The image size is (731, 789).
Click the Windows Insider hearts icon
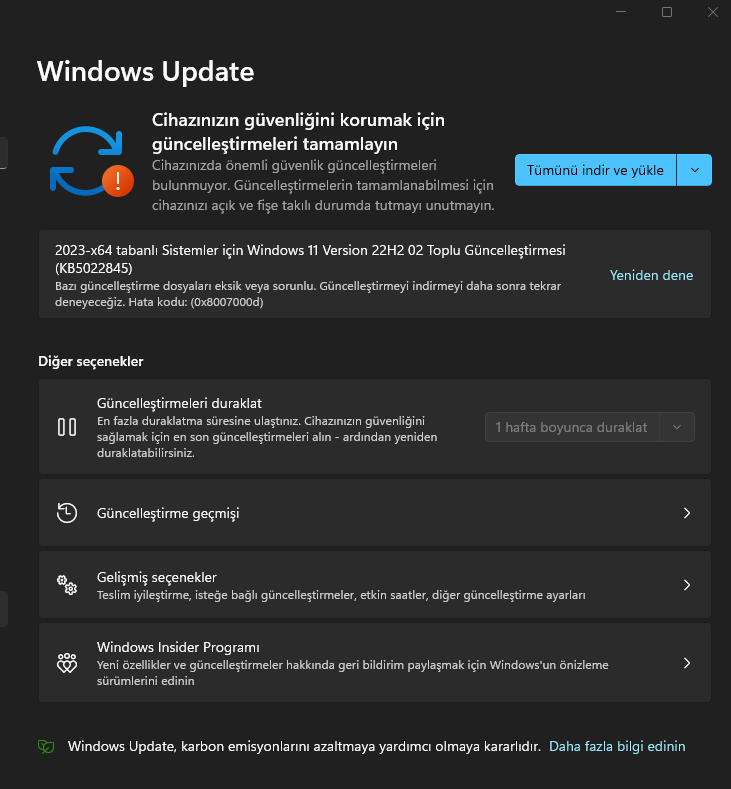[x=67, y=663]
